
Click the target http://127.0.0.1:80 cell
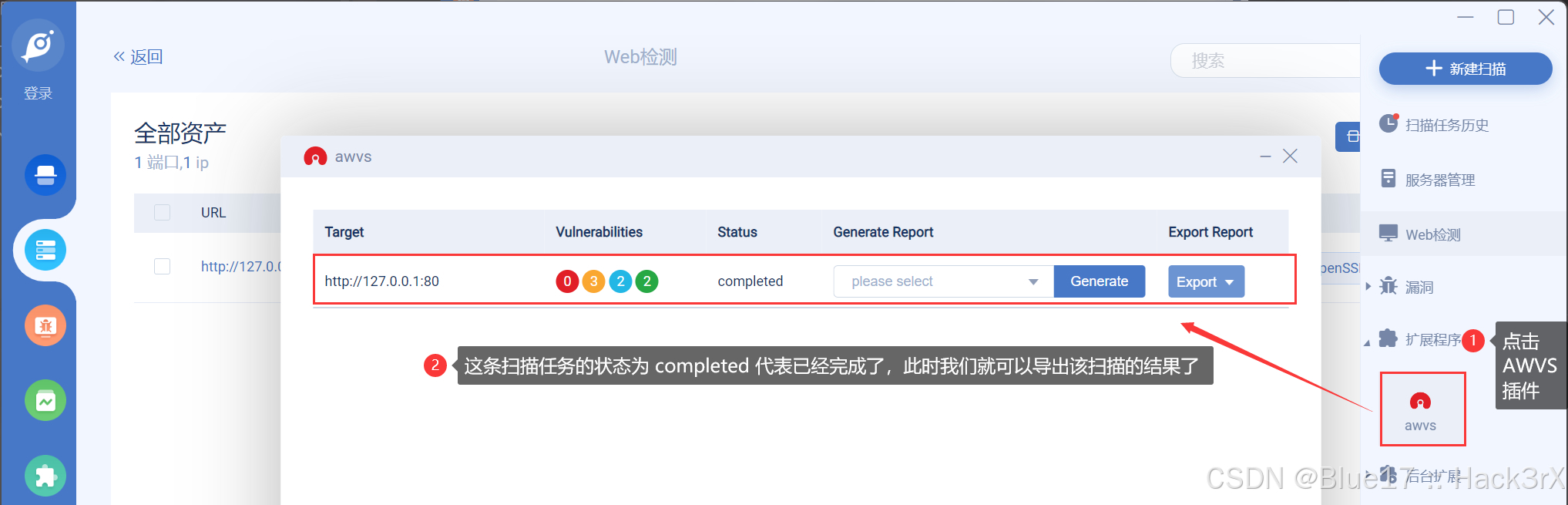382,281
